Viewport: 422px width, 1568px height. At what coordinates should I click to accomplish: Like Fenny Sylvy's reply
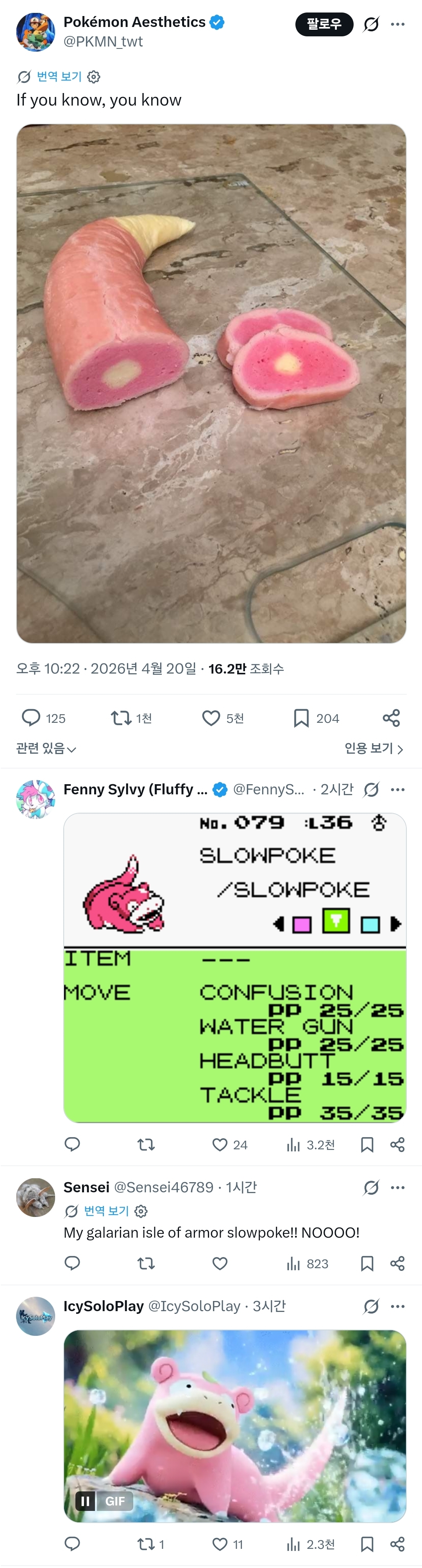[220, 1145]
